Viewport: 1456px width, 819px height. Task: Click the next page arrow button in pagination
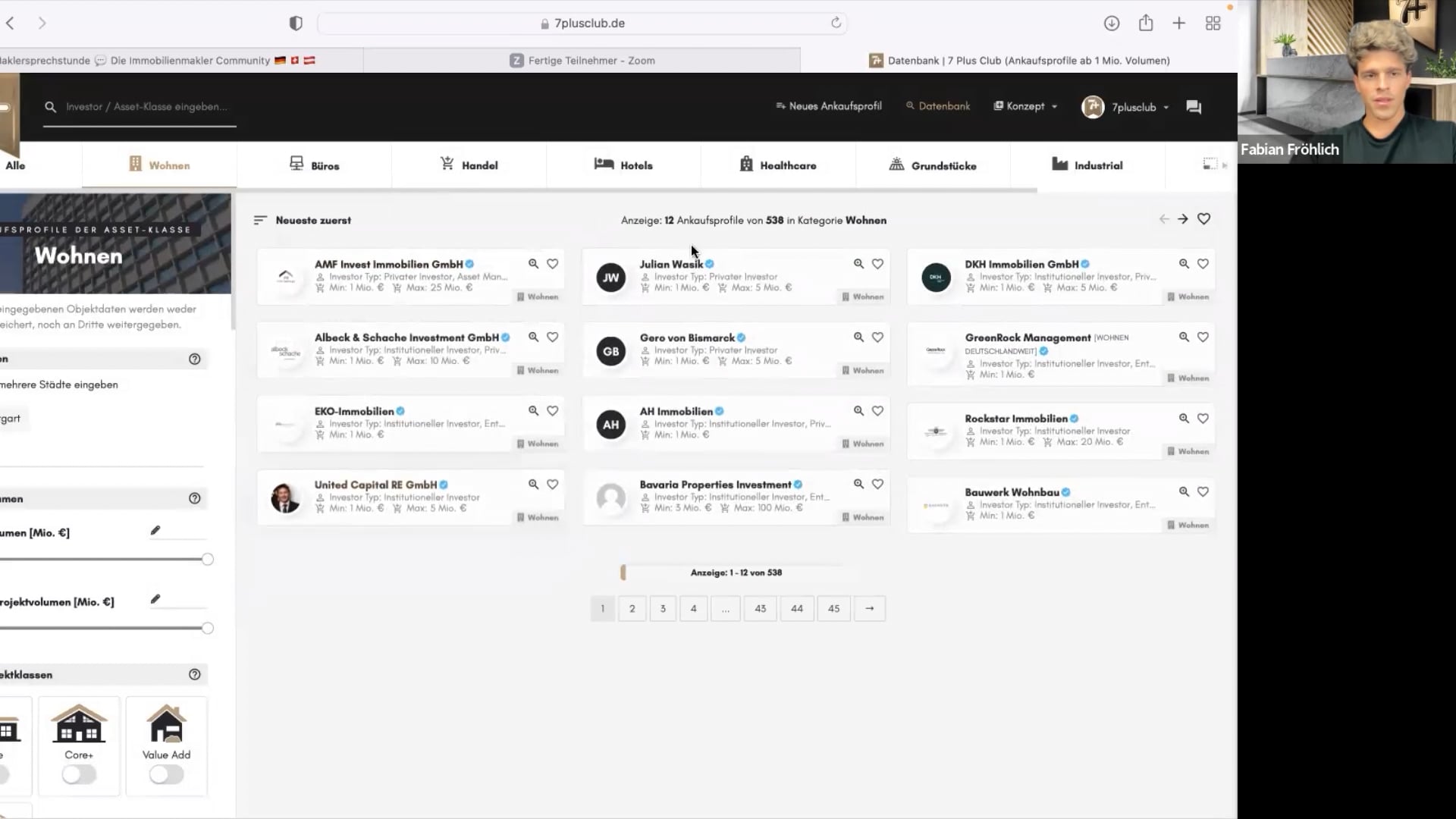click(x=870, y=608)
